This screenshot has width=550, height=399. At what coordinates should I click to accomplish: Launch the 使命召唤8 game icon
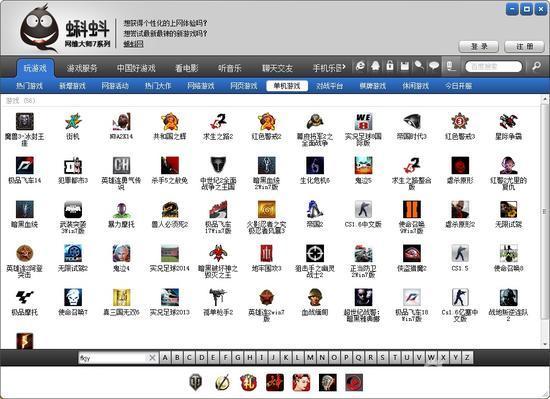509,253
